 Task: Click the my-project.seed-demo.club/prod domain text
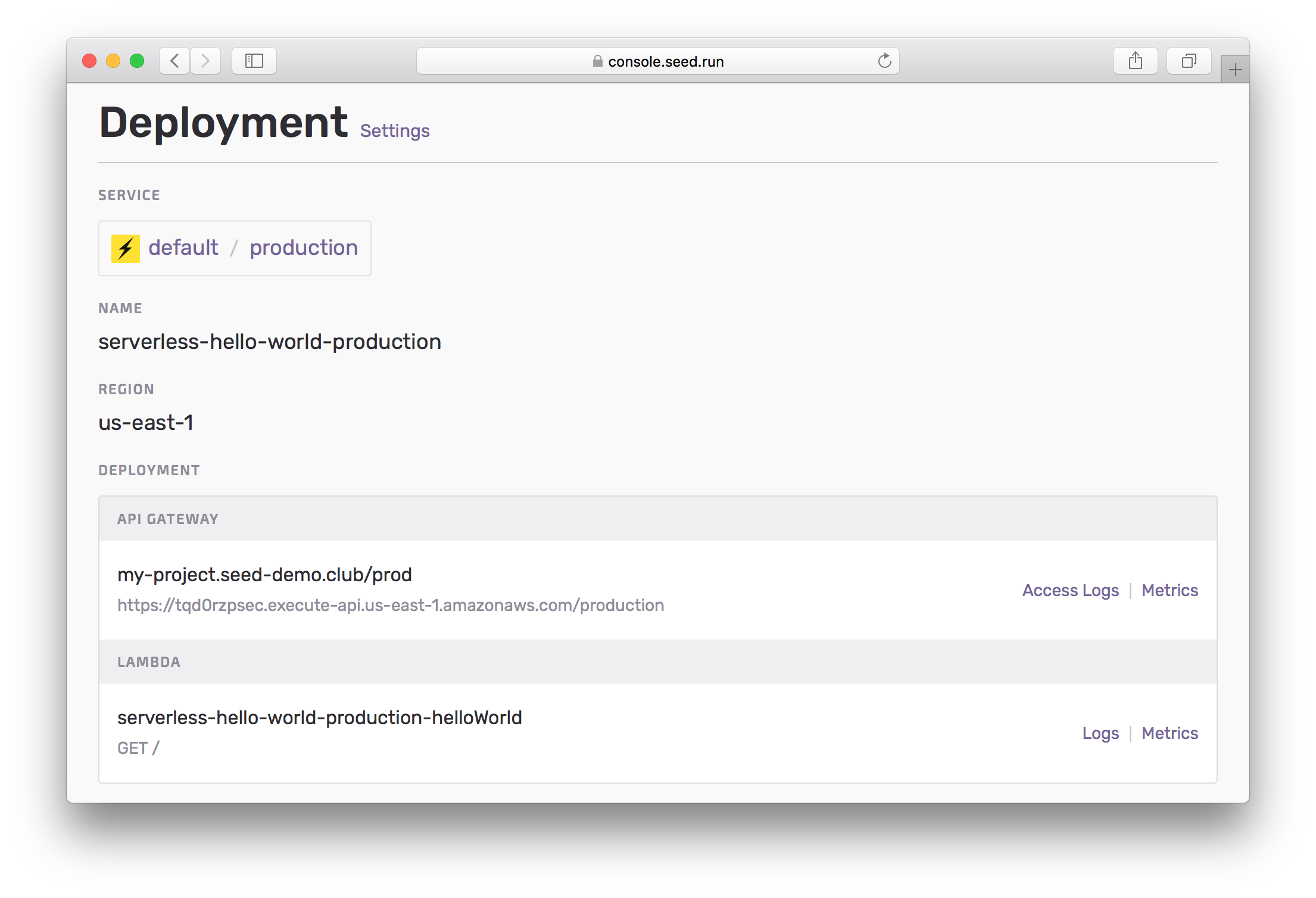point(264,575)
